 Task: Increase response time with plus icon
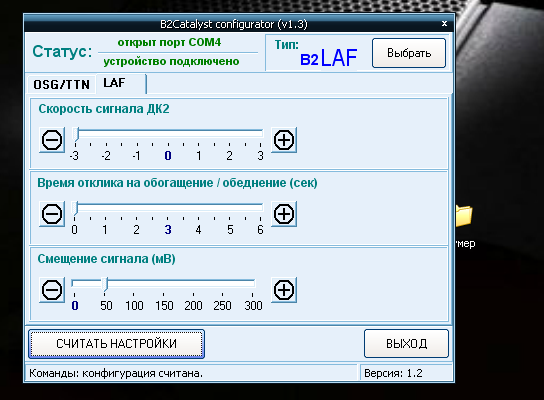pos(284,214)
